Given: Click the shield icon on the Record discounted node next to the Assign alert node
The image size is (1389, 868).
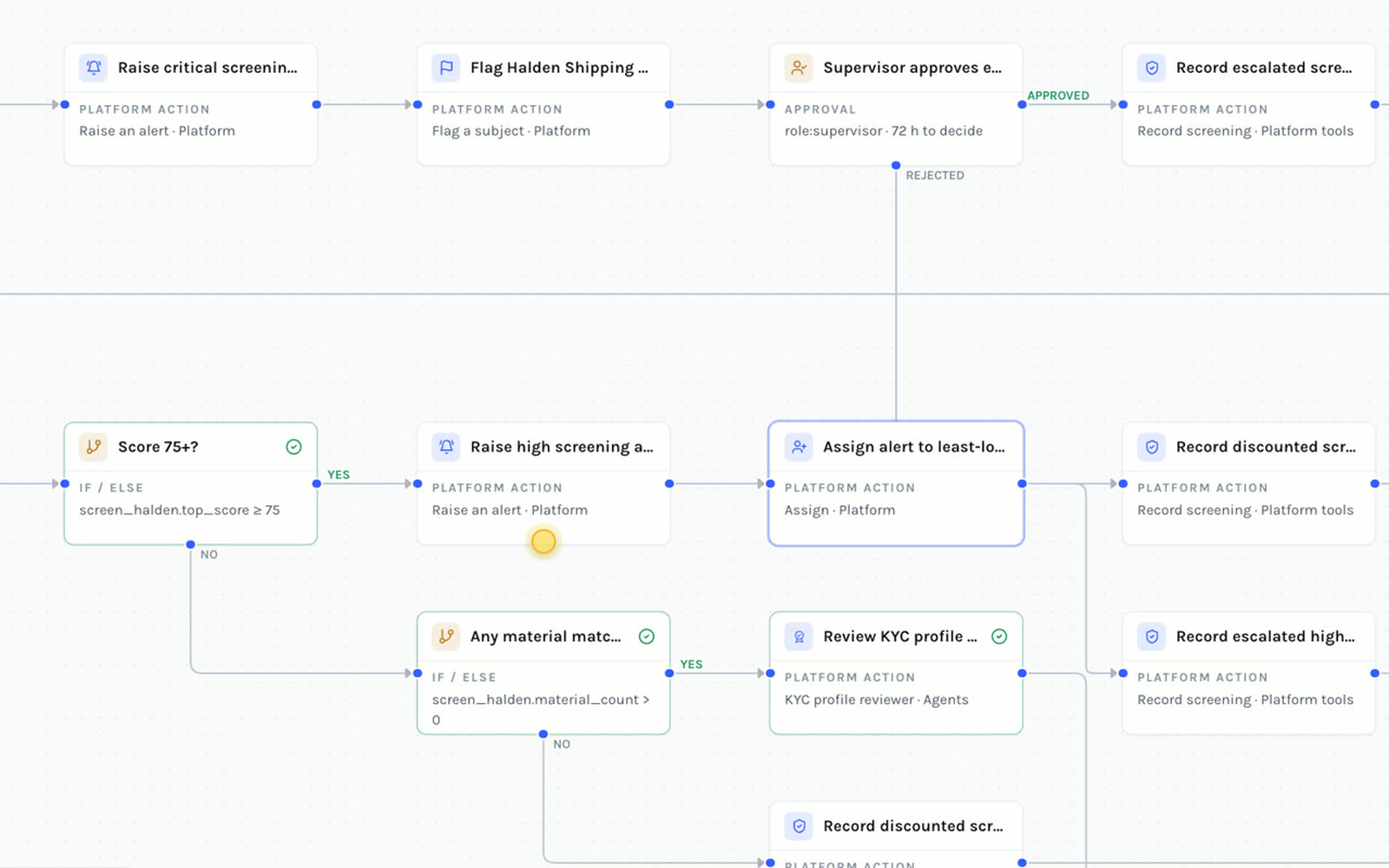Looking at the screenshot, I should (x=1152, y=447).
